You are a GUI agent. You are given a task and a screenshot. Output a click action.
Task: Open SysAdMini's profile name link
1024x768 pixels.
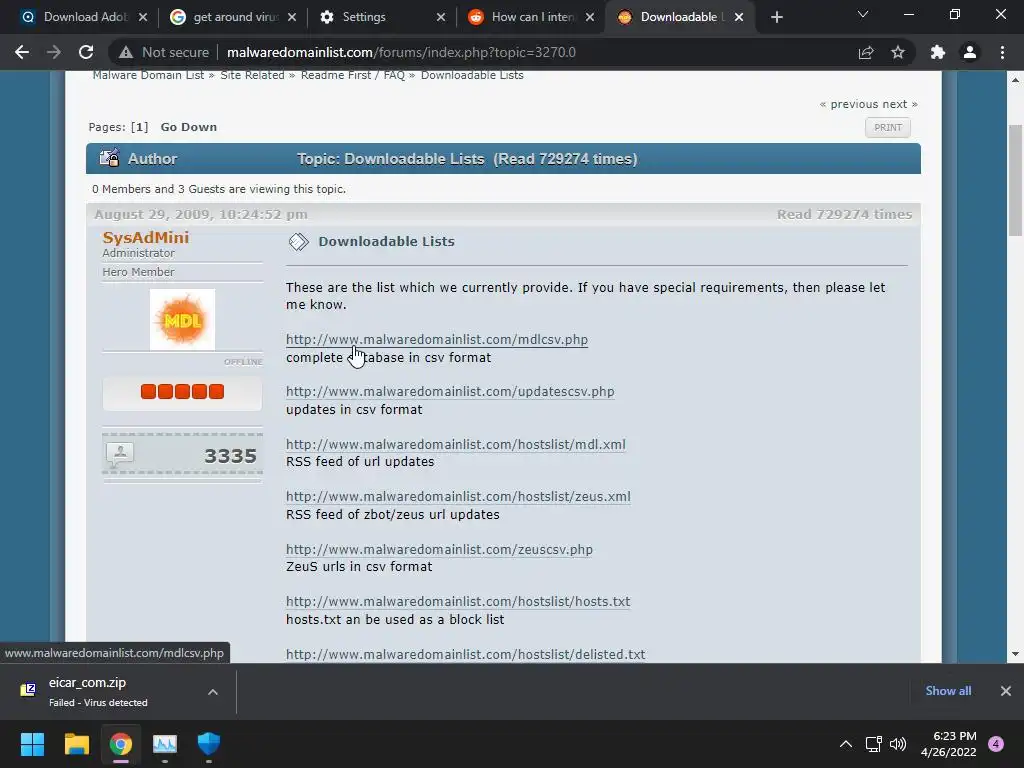146,238
